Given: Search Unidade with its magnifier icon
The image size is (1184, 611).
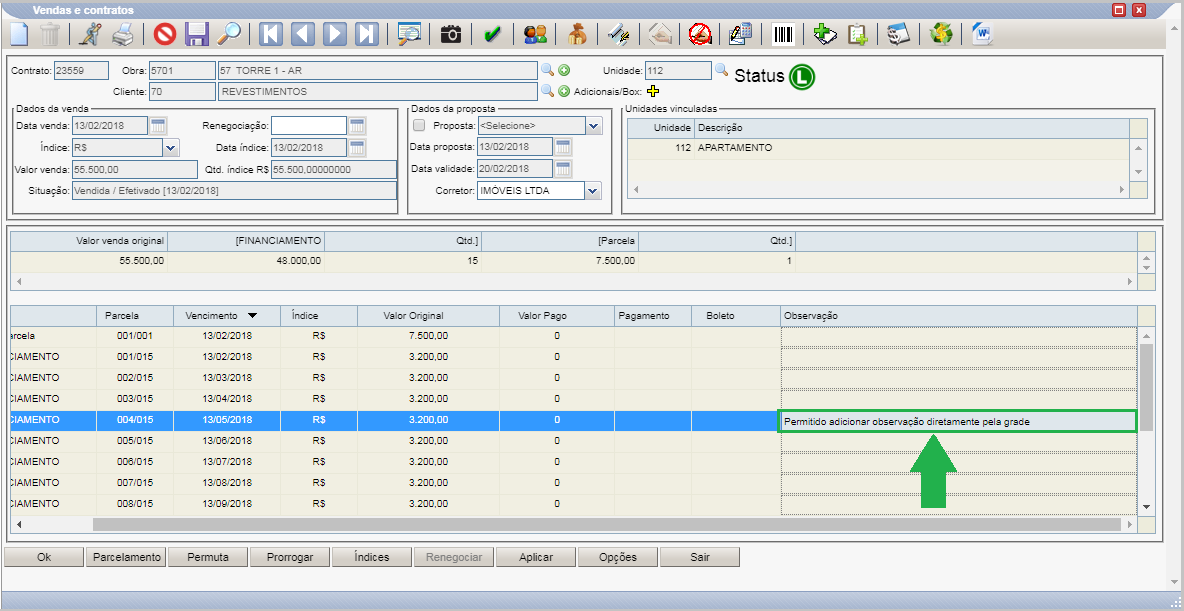Looking at the screenshot, I should [721, 70].
